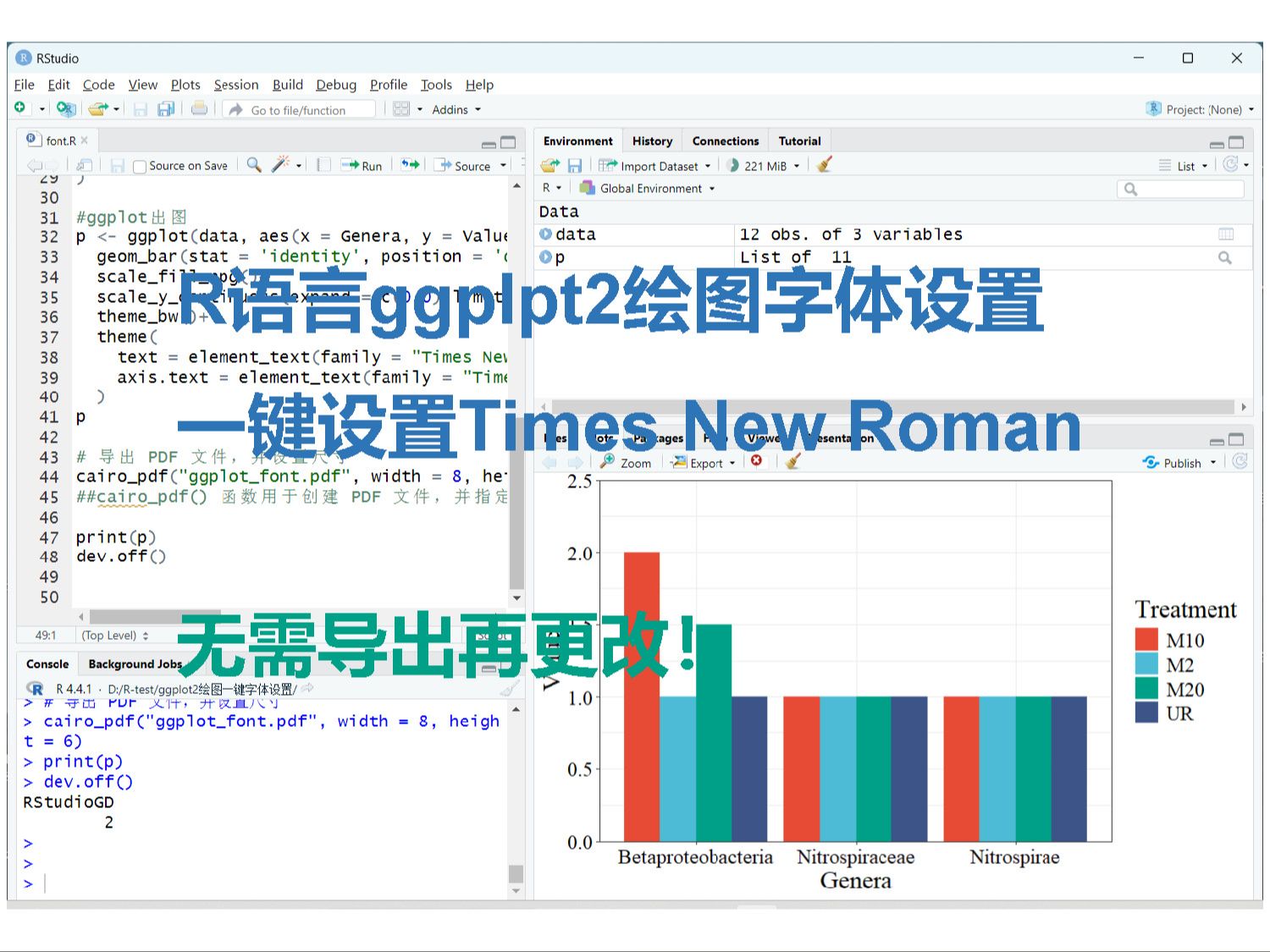The height and width of the screenshot is (952, 1270).
Task: Print the current source file
Action: click(200, 108)
